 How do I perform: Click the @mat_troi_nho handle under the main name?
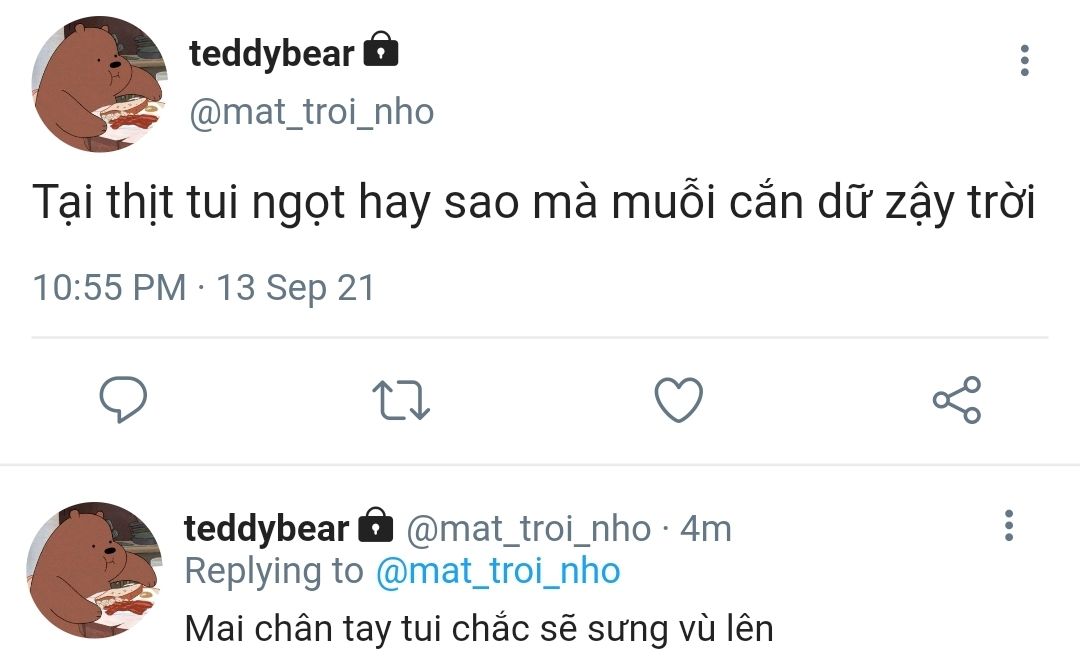point(312,111)
